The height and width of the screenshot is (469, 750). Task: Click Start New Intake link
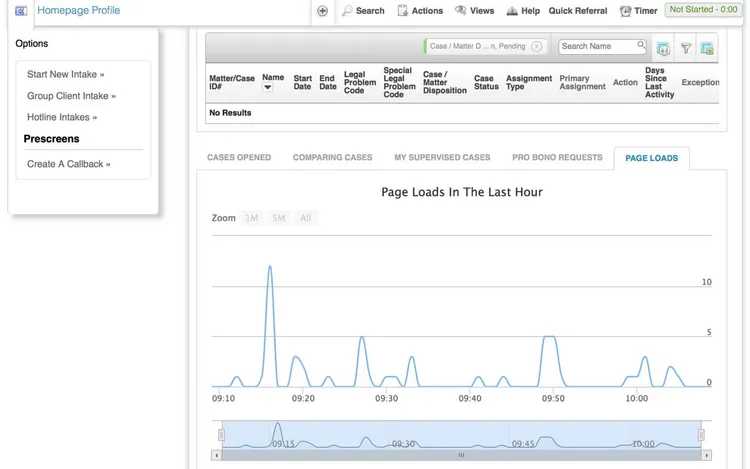[x=65, y=75]
